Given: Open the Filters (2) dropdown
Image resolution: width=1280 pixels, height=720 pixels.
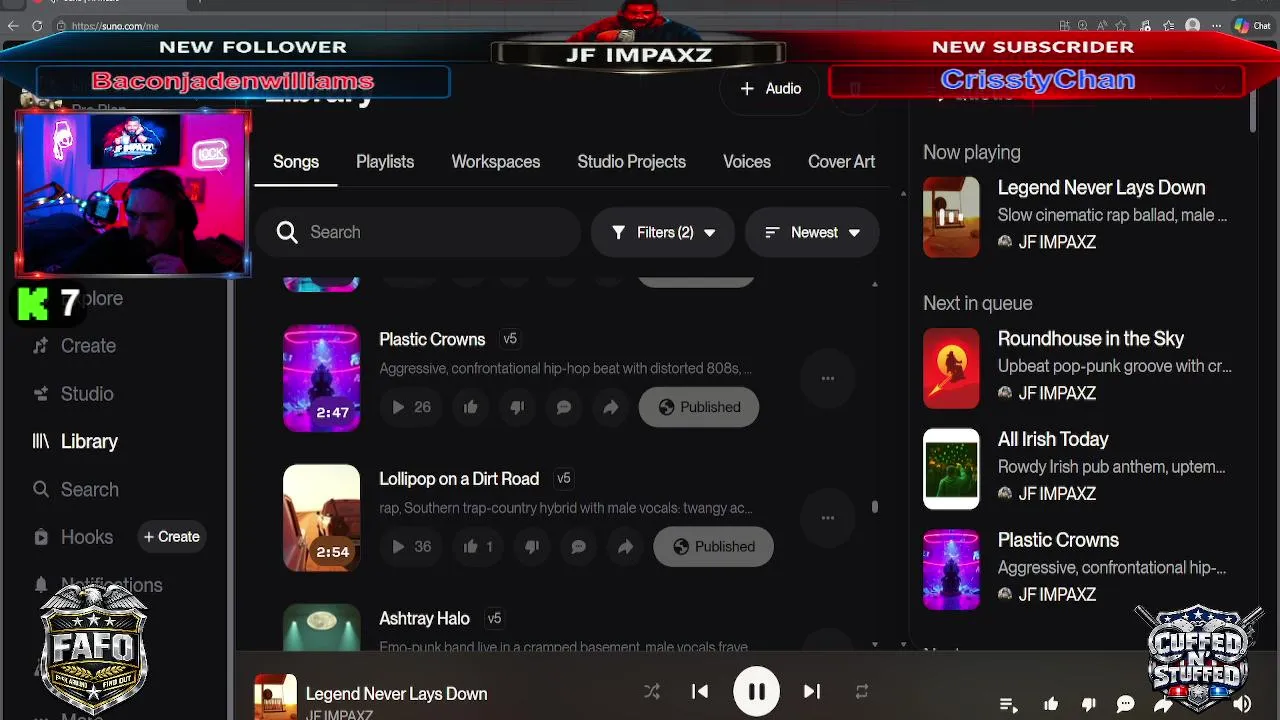Looking at the screenshot, I should [663, 232].
